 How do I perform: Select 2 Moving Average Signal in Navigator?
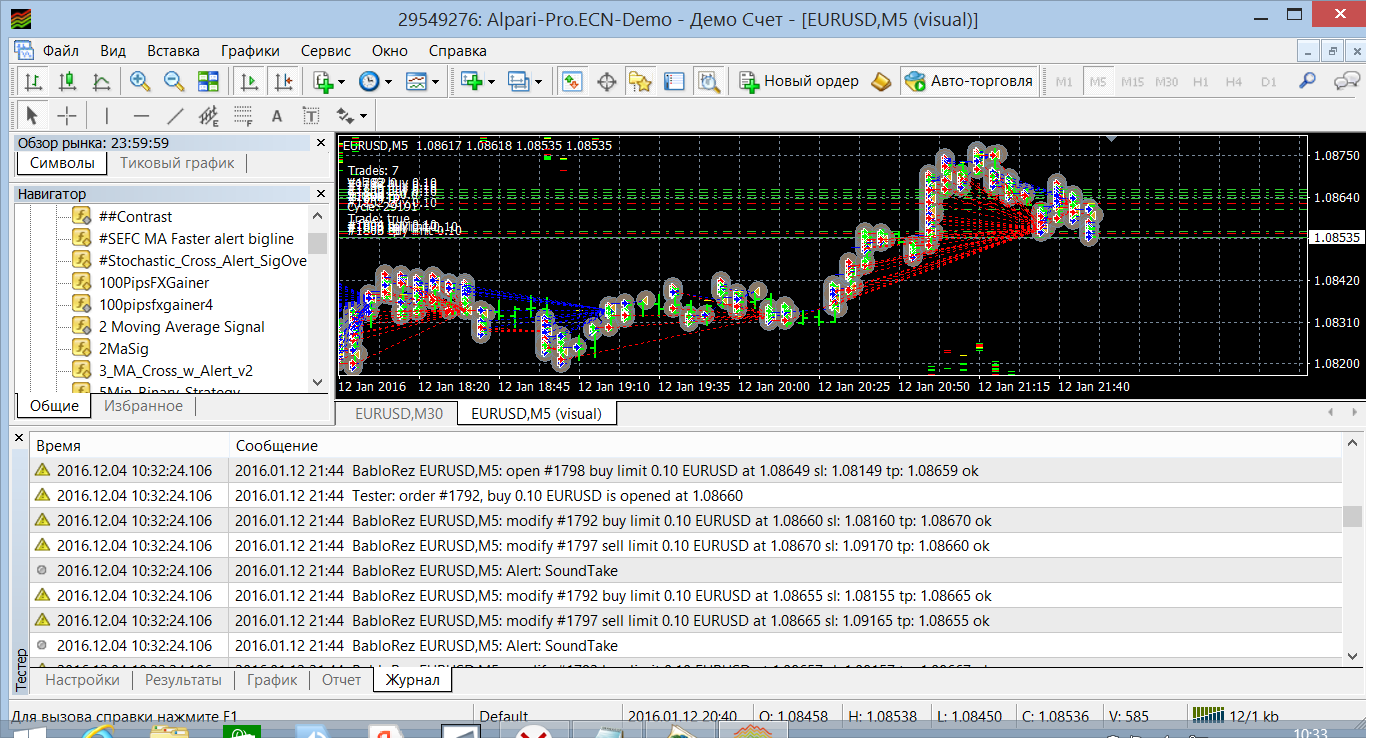coord(181,327)
